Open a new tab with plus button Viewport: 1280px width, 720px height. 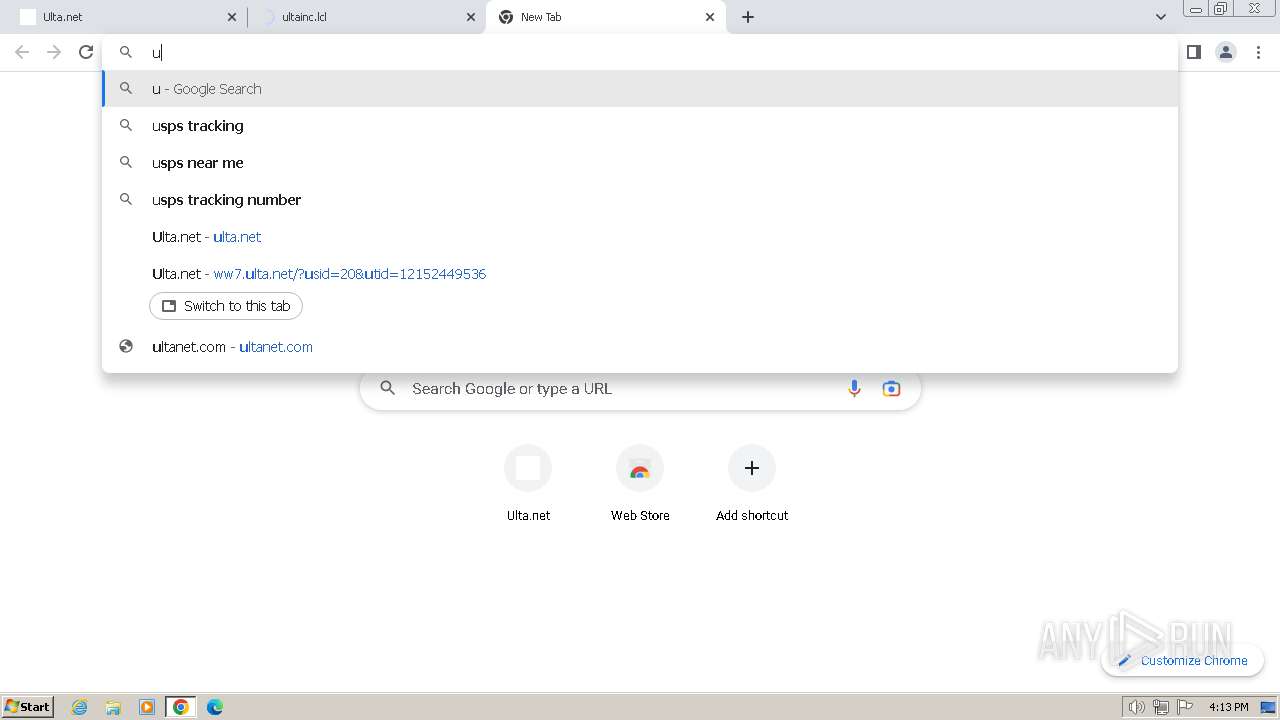coord(748,17)
